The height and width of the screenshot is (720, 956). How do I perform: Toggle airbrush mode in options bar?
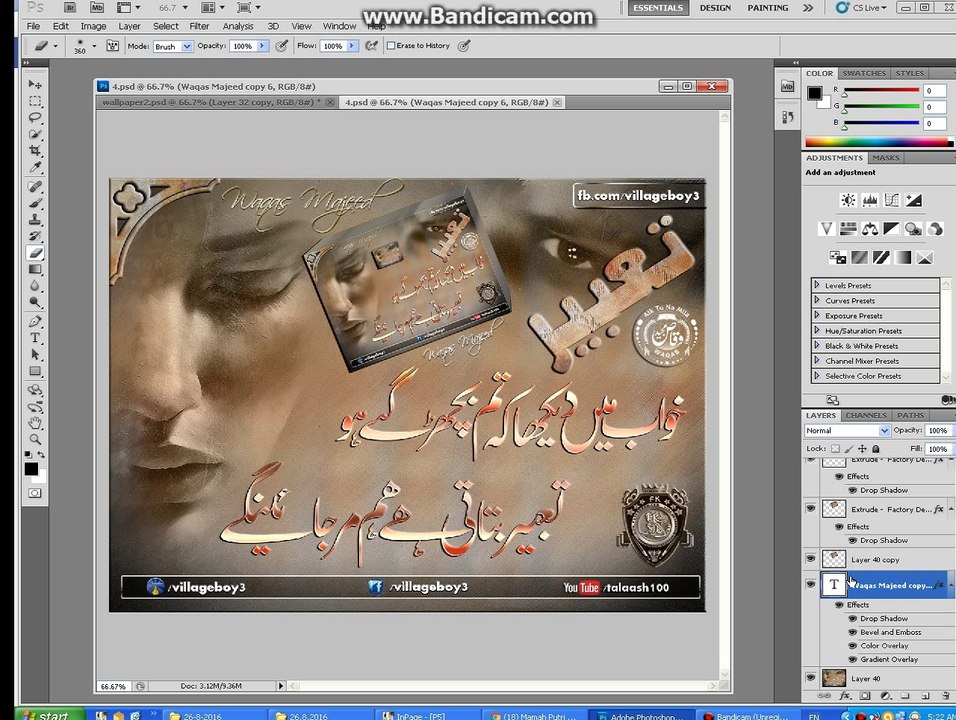[x=371, y=46]
